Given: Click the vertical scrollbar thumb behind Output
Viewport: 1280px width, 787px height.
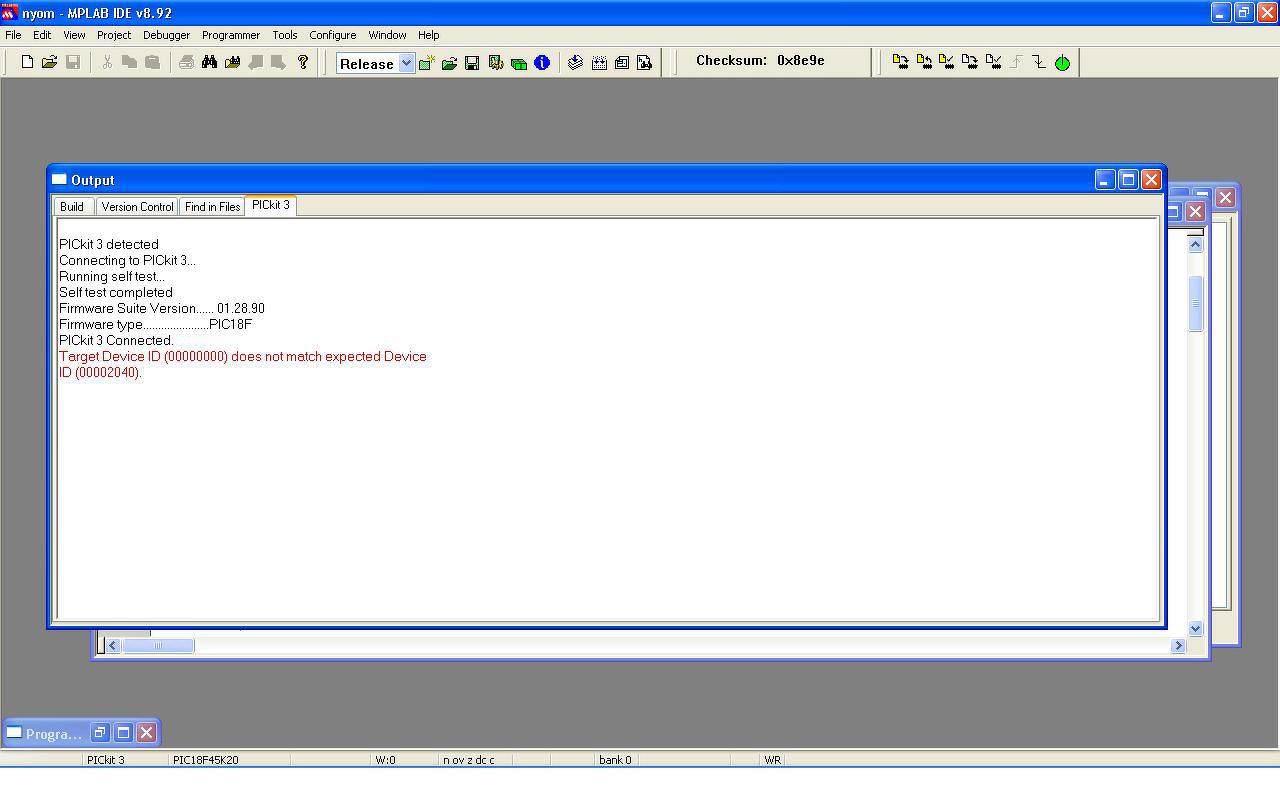Looking at the screenshot, I should pyautogui.click(x=1195, y=304).
